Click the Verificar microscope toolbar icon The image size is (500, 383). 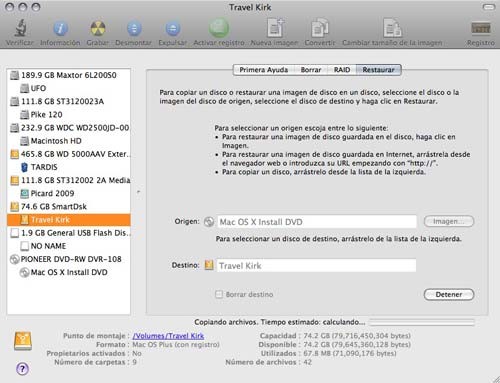(x=20, y=28)
